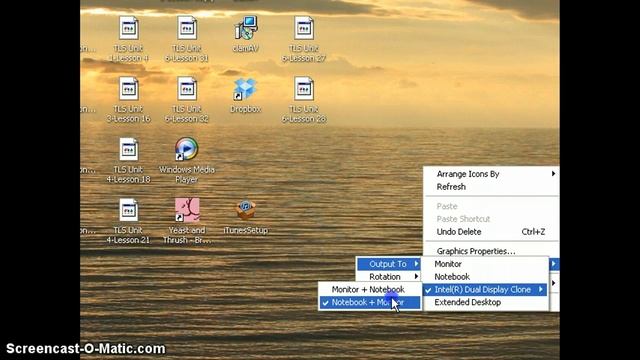
Task: Choose Undo Delete in the context menu
Action: tap(491, 232)
